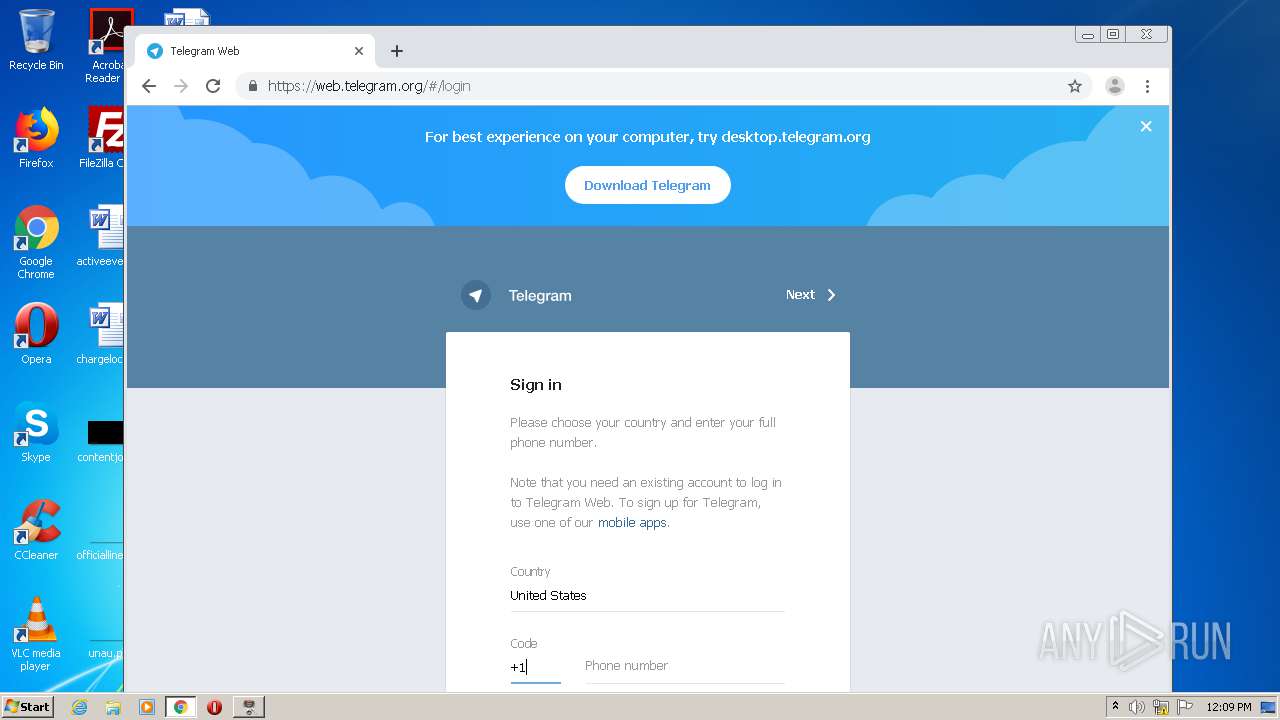Click the address bar URL

coord(369,86)
